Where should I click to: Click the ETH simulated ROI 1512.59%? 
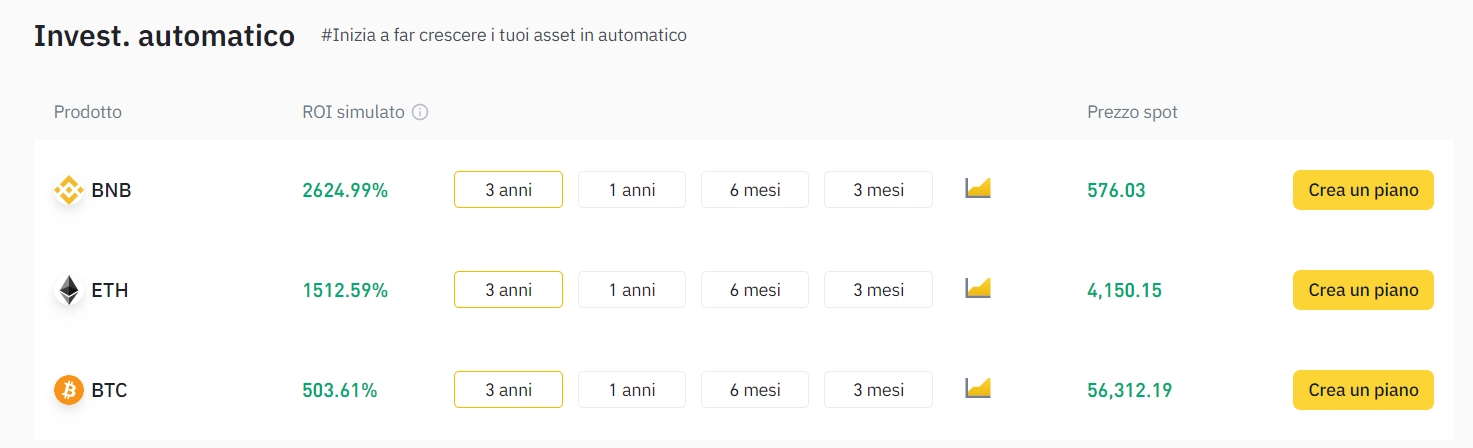coord(345,291)
